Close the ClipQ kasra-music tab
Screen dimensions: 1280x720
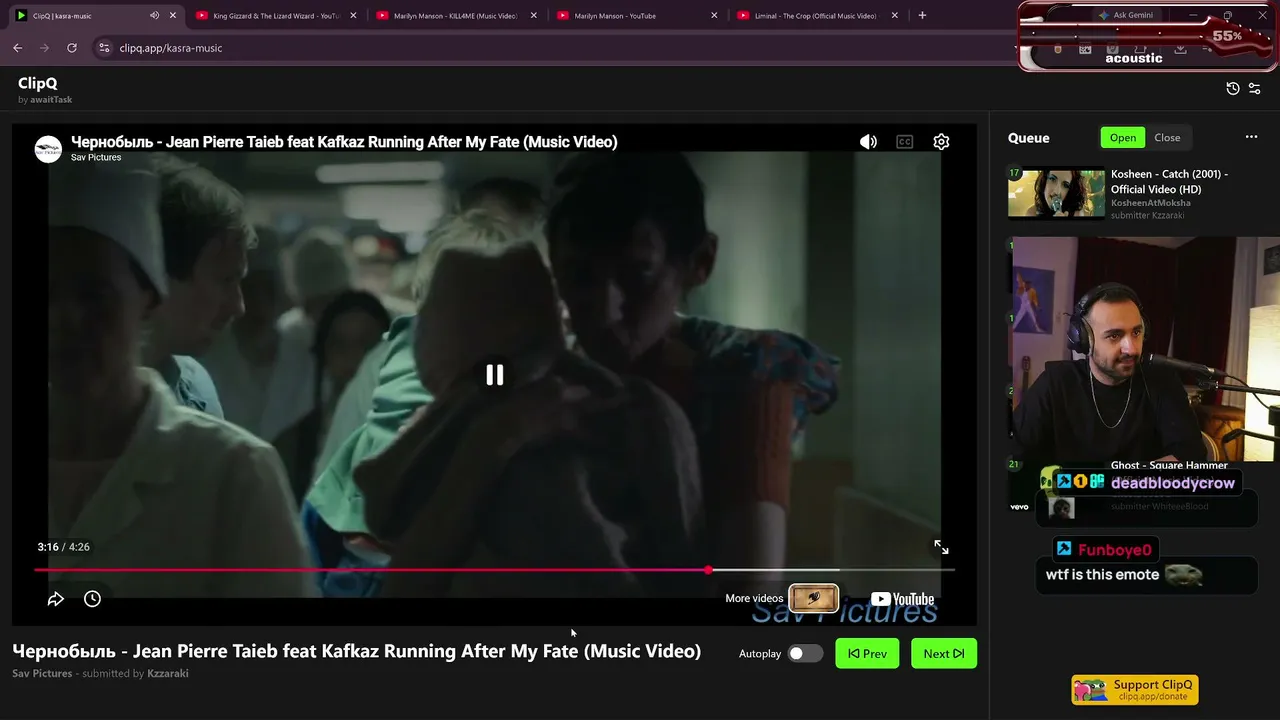point(173,15)
